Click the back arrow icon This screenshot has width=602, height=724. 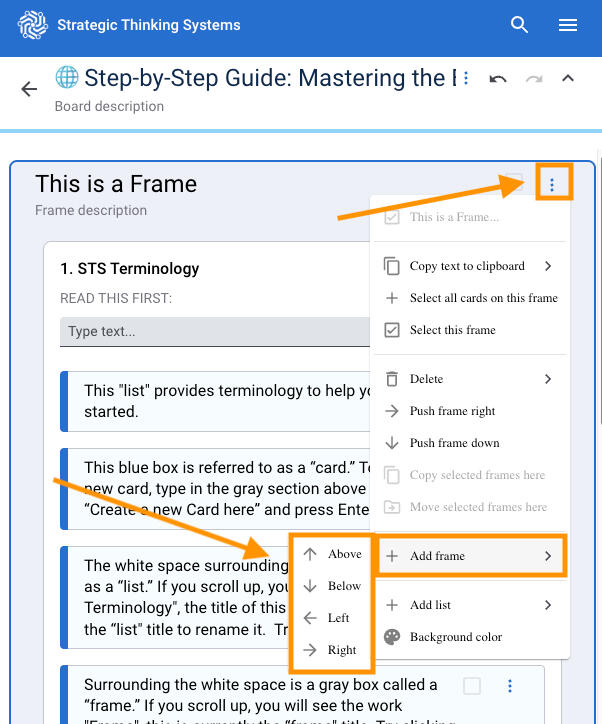click(x=29, y=89)
